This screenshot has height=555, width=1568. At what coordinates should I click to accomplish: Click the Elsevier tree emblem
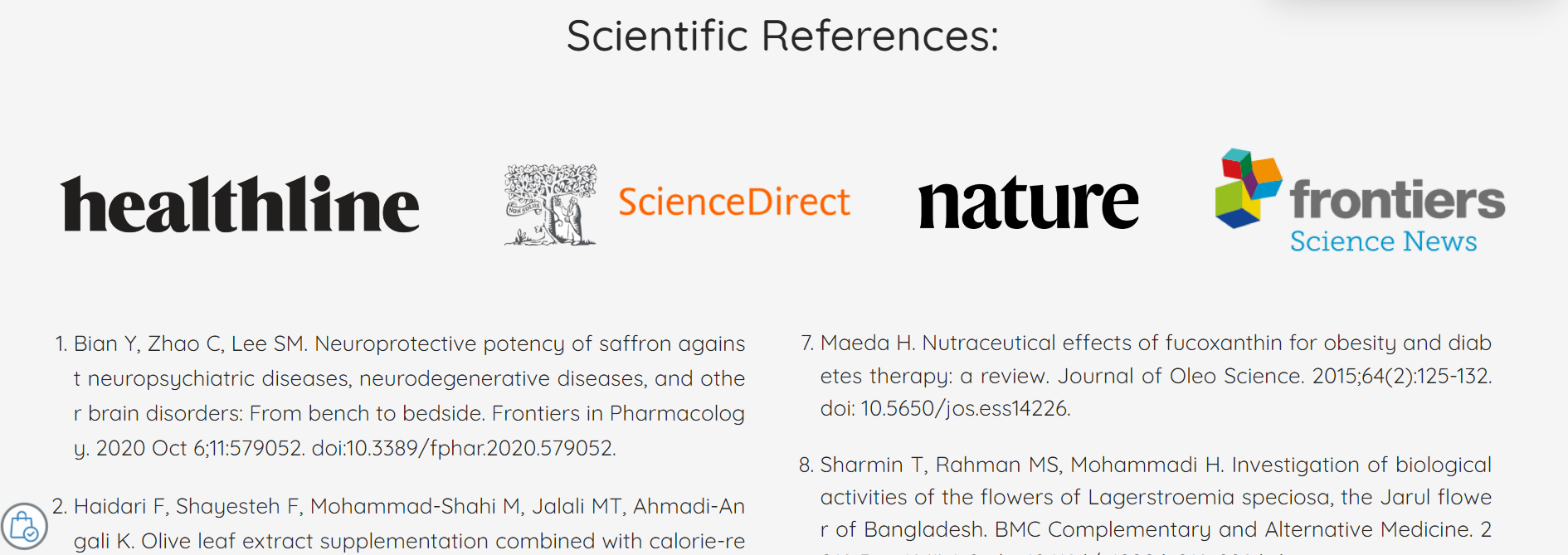pos(551,204)
